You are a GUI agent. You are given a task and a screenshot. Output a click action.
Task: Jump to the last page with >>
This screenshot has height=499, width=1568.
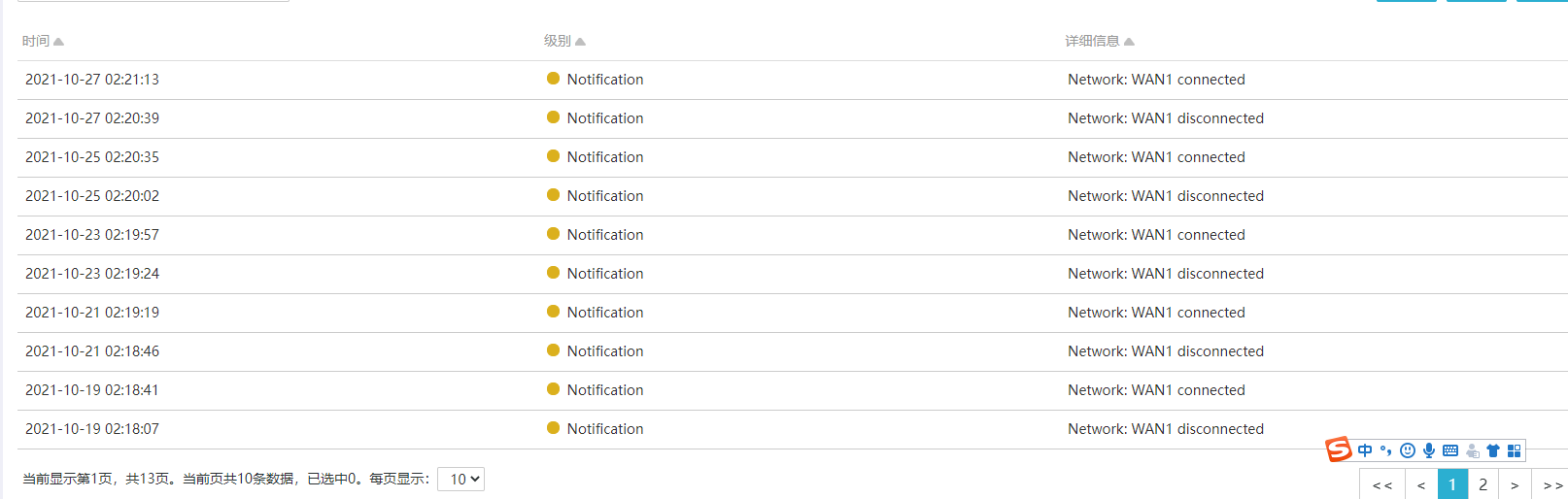1552,484
